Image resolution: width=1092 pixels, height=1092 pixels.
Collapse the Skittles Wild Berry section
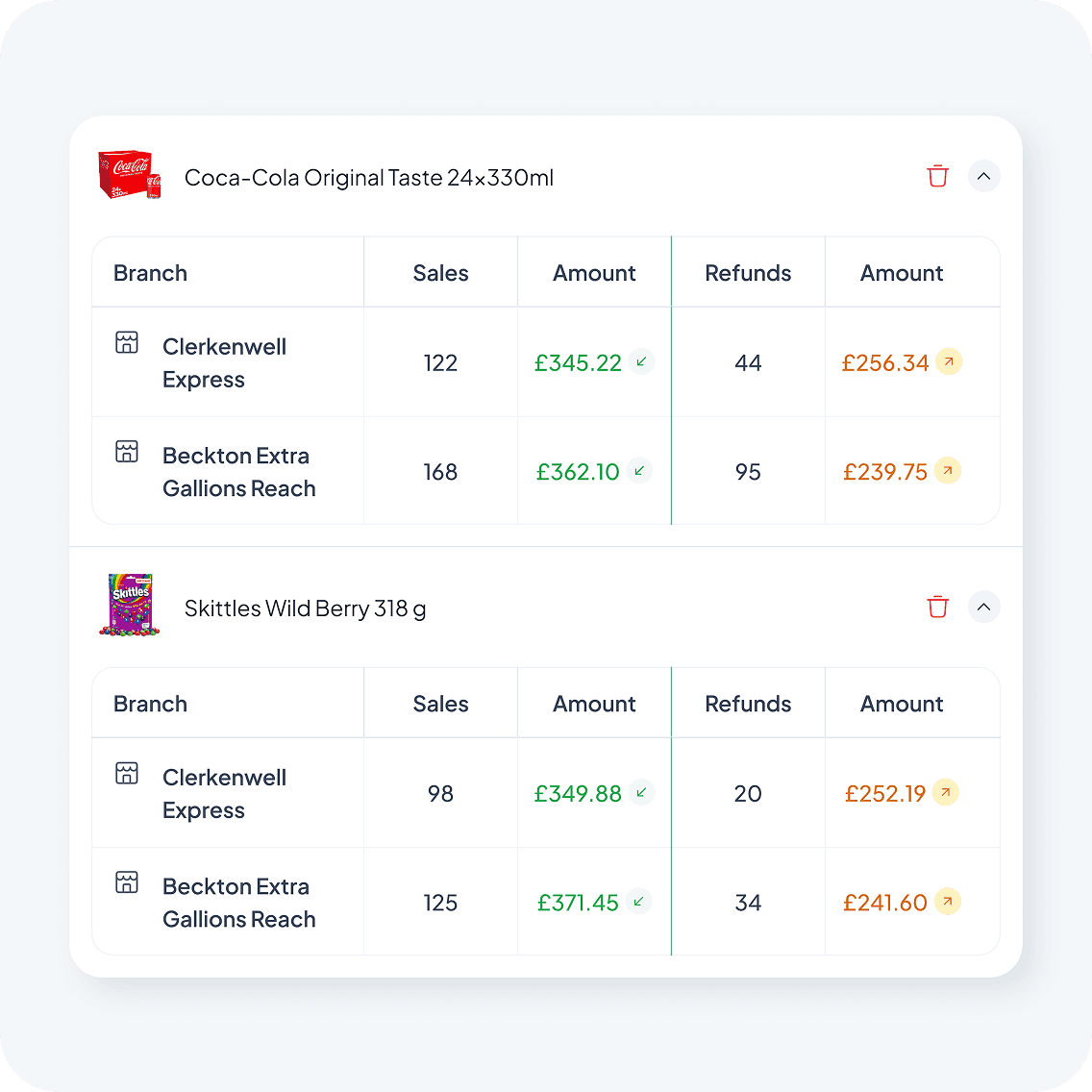983,607
